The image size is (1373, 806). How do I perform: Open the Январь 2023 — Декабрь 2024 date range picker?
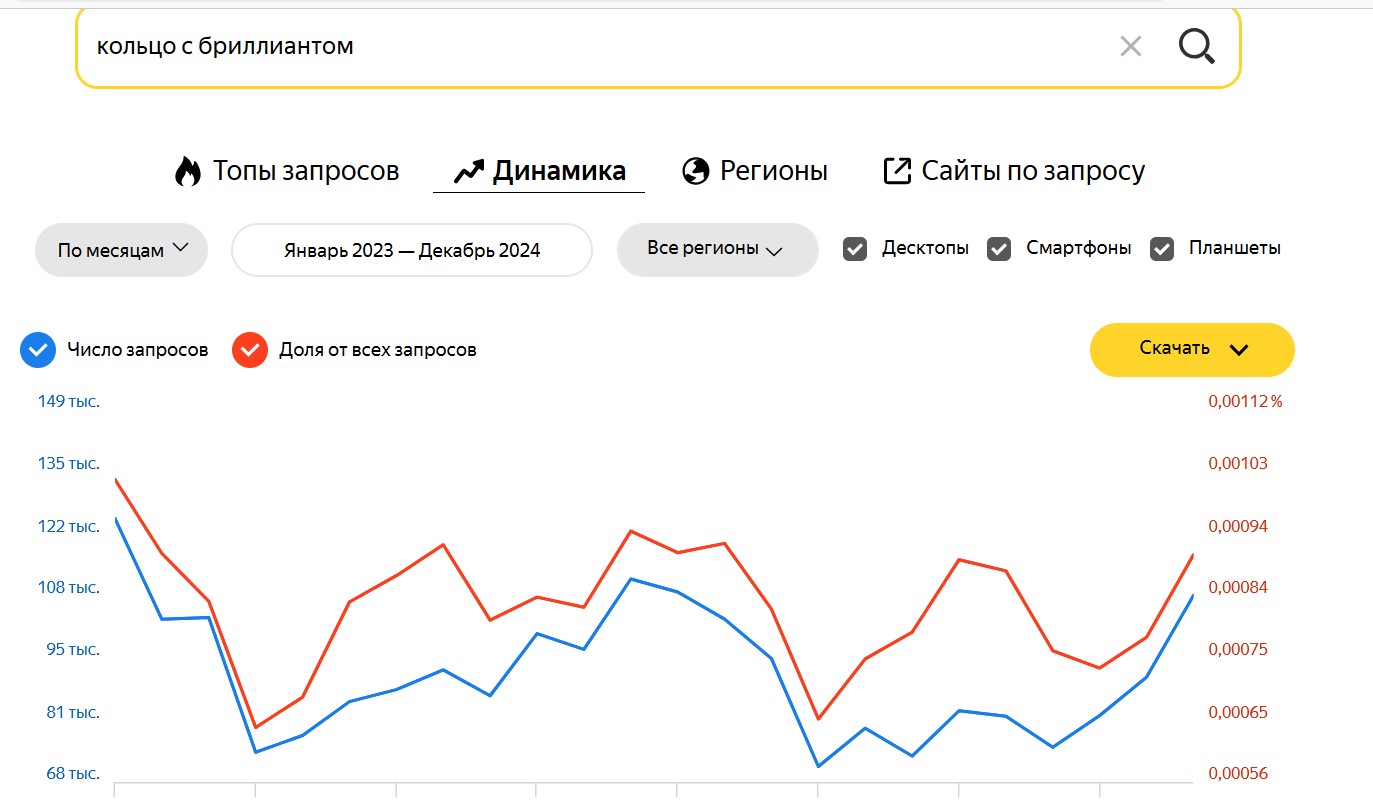pos(412,250)
